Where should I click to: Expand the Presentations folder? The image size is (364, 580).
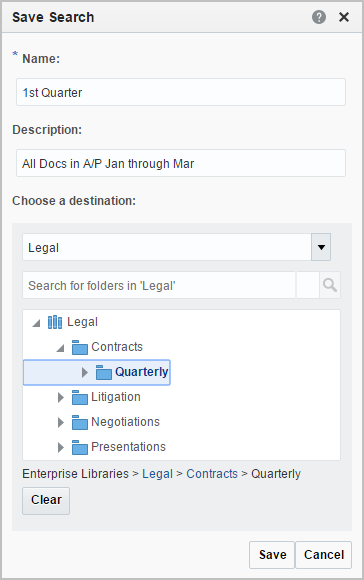(x=61, y=447)
